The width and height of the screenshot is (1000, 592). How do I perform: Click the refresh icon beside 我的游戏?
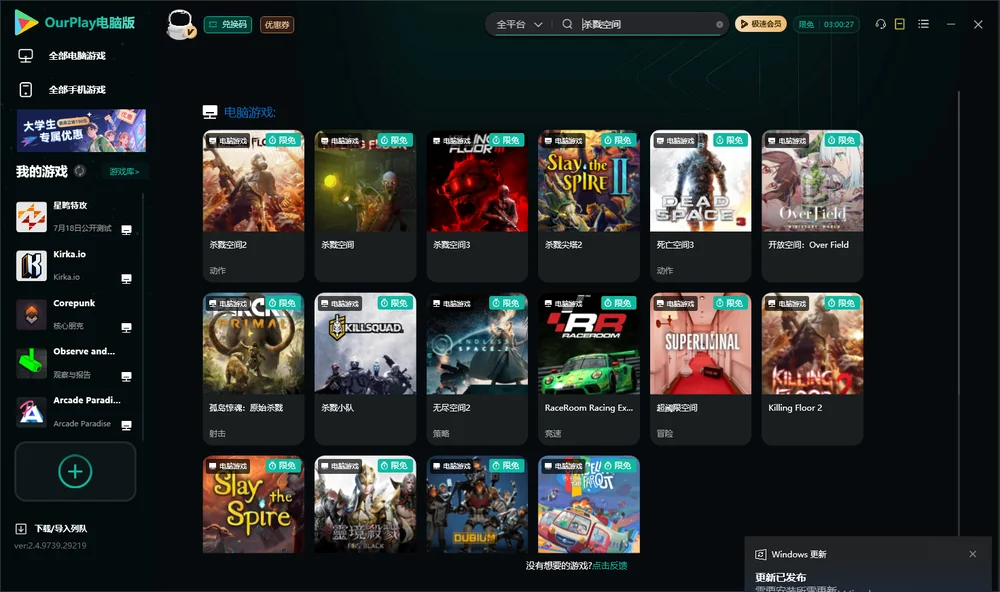(80, 171)
